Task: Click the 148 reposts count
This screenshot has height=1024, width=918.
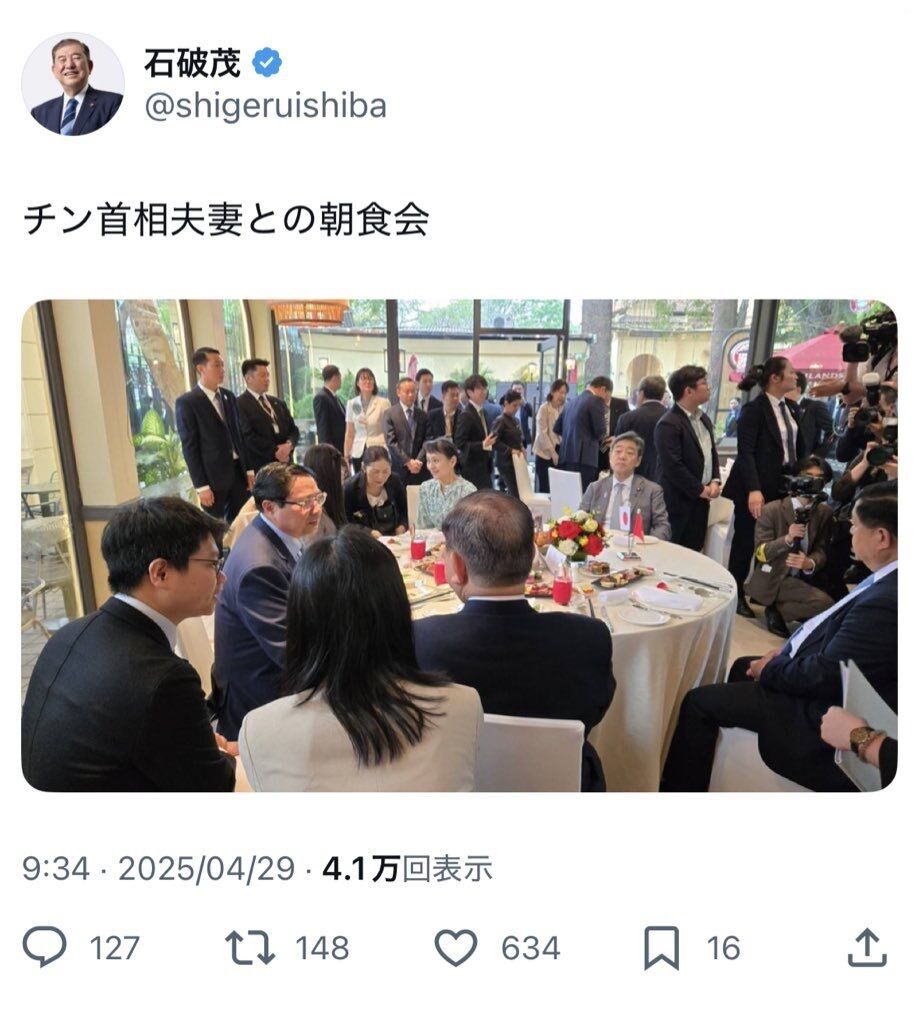Action: tap(323, 948)
